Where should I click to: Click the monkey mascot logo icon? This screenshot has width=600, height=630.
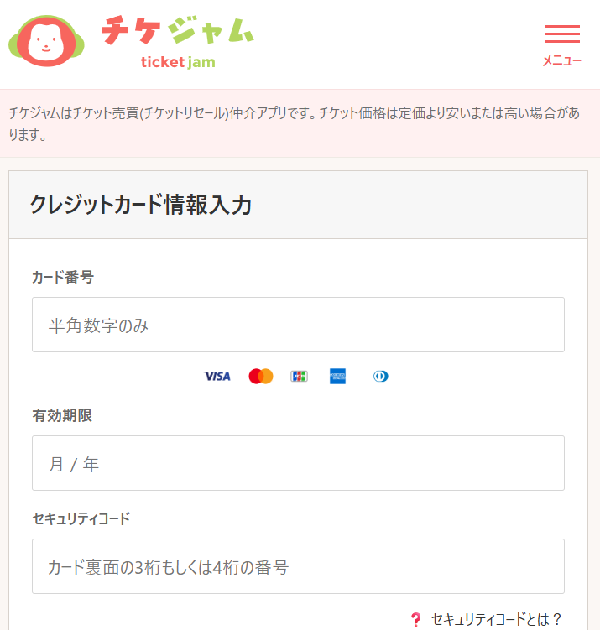46,41
